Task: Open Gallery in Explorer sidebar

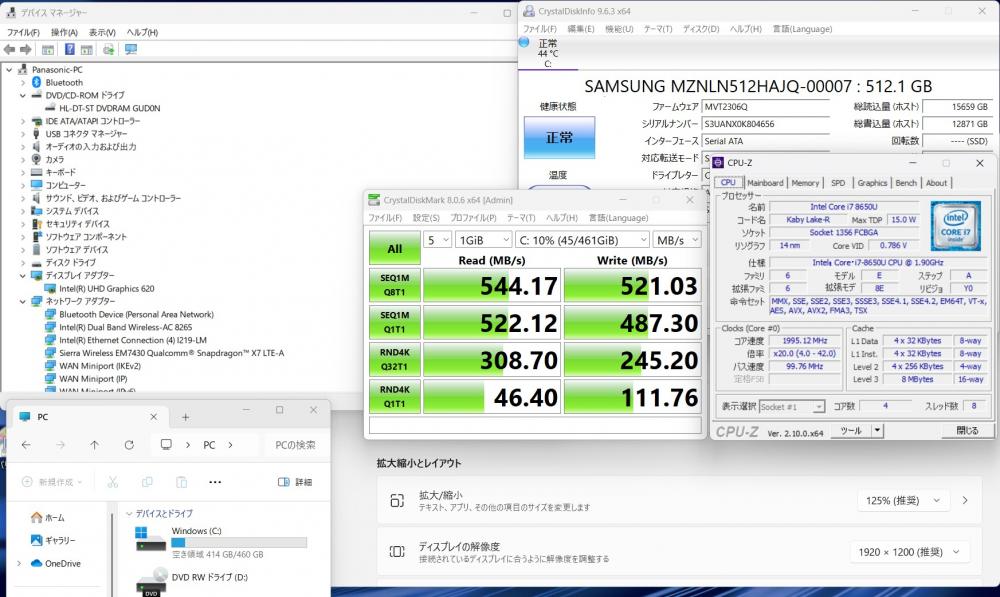Action: (53, 540)
